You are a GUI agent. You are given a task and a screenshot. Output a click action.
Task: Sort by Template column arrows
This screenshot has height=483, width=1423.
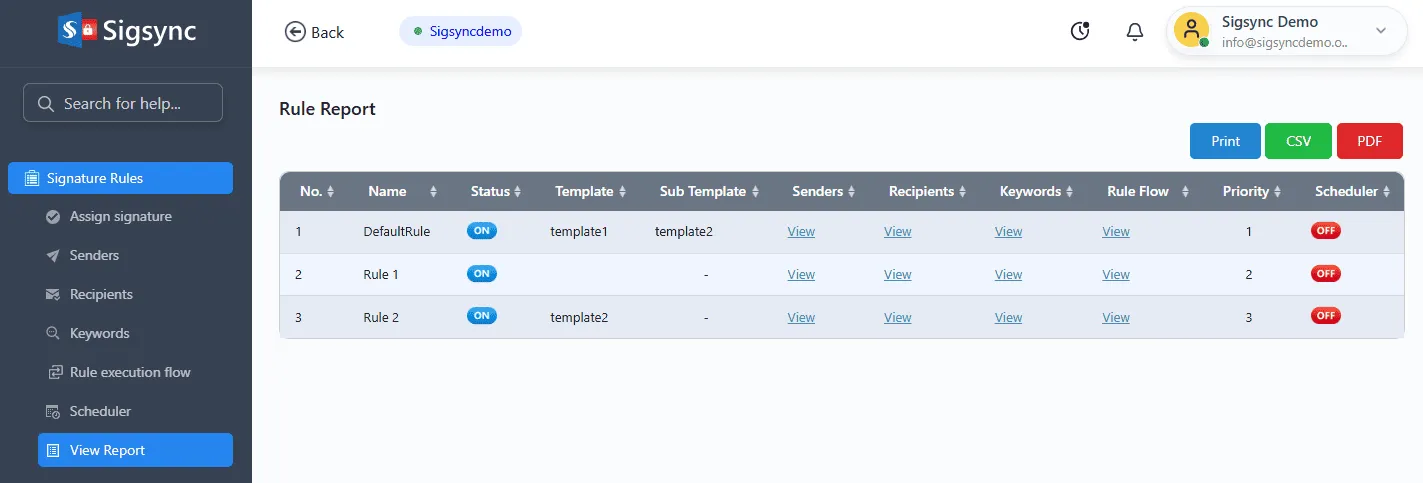click(x=622, y=191)
